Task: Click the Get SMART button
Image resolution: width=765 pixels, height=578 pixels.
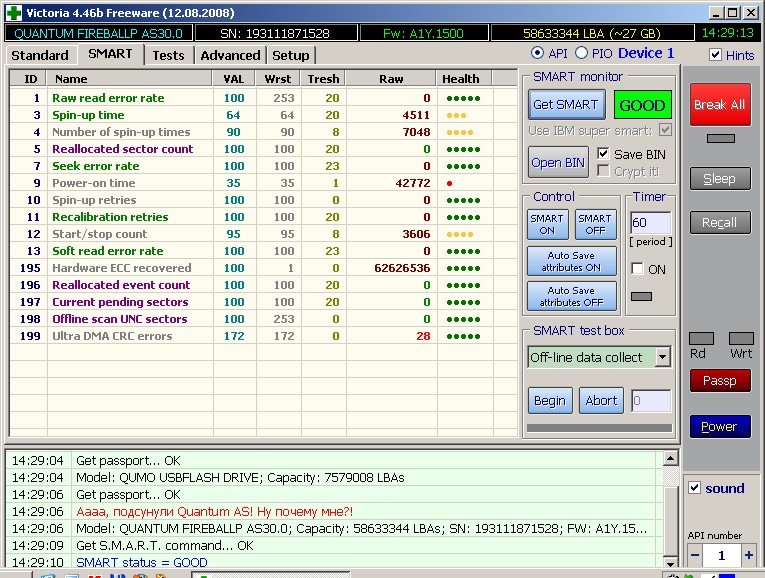Action: pyautogui.click(x=566, y=104)
